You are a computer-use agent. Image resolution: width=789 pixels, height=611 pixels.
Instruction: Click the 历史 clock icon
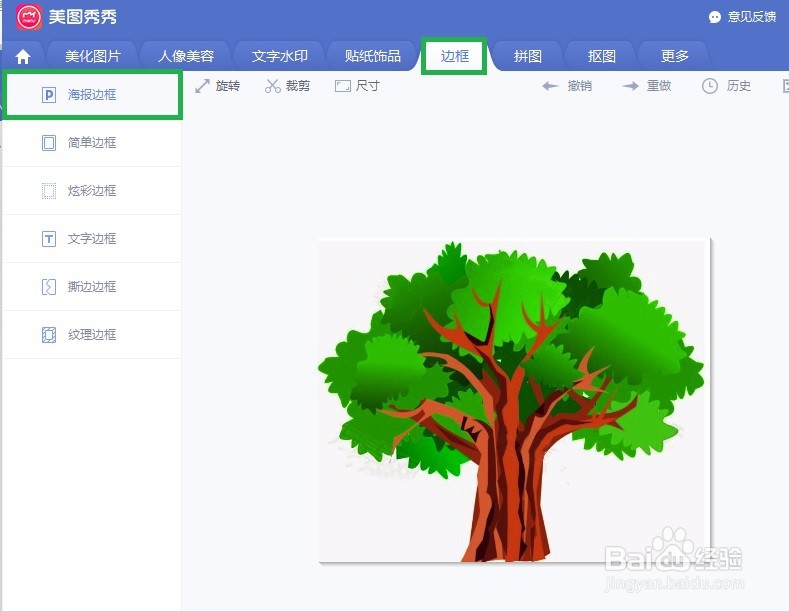pos(709,86)
